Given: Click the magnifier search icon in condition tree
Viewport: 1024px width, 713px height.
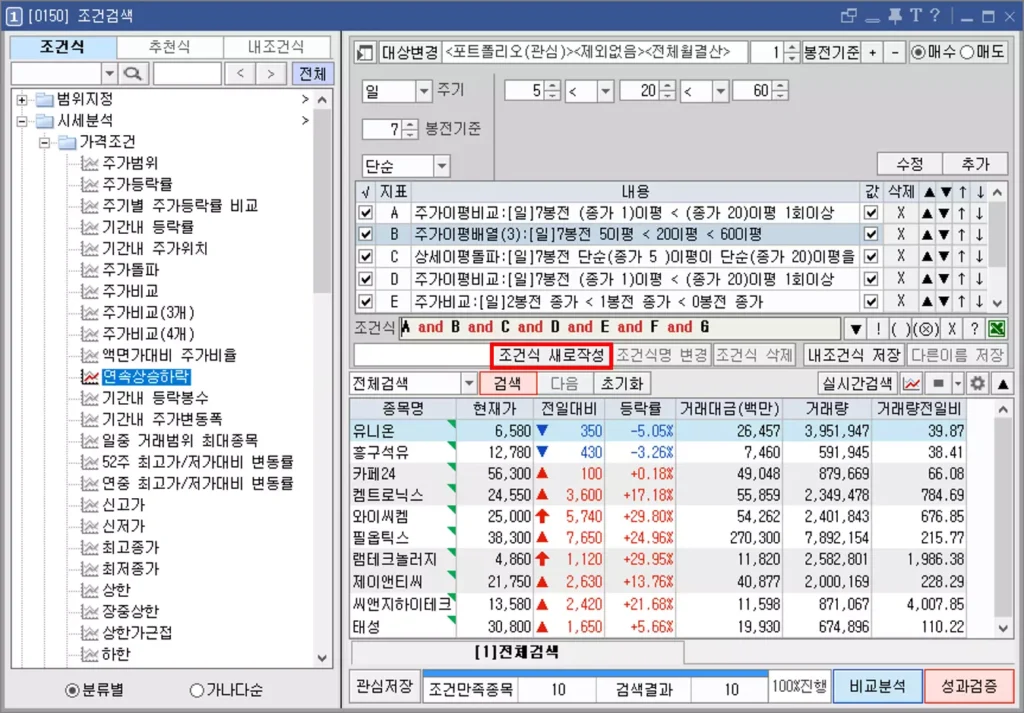Looking at the screenshot, I should [x=133, y=74].
